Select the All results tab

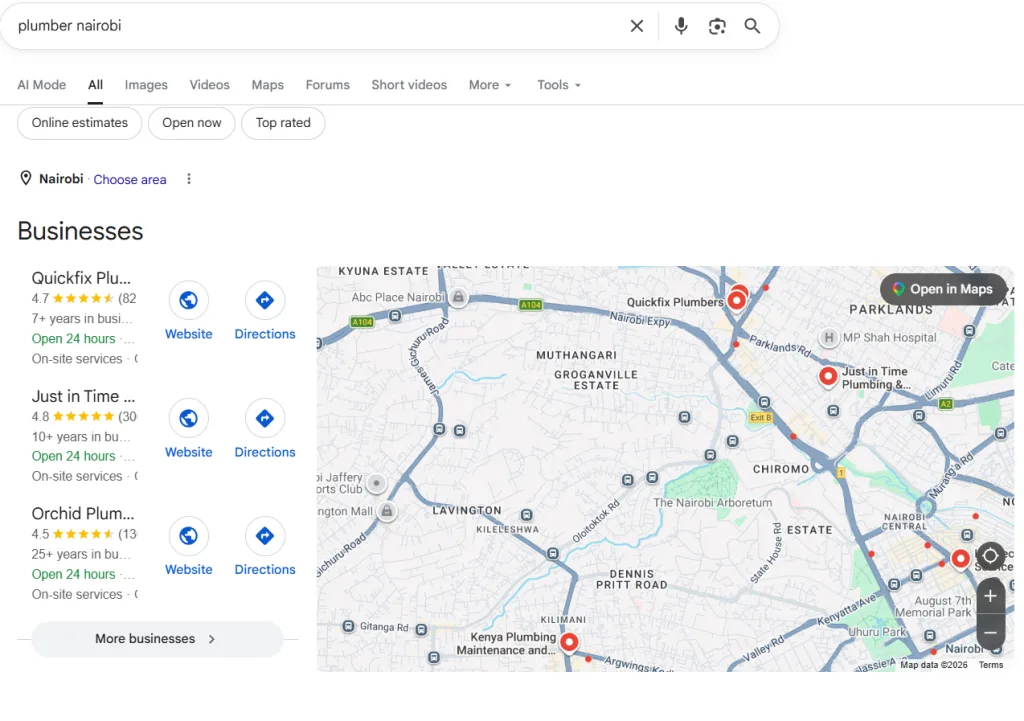(95, 85)
